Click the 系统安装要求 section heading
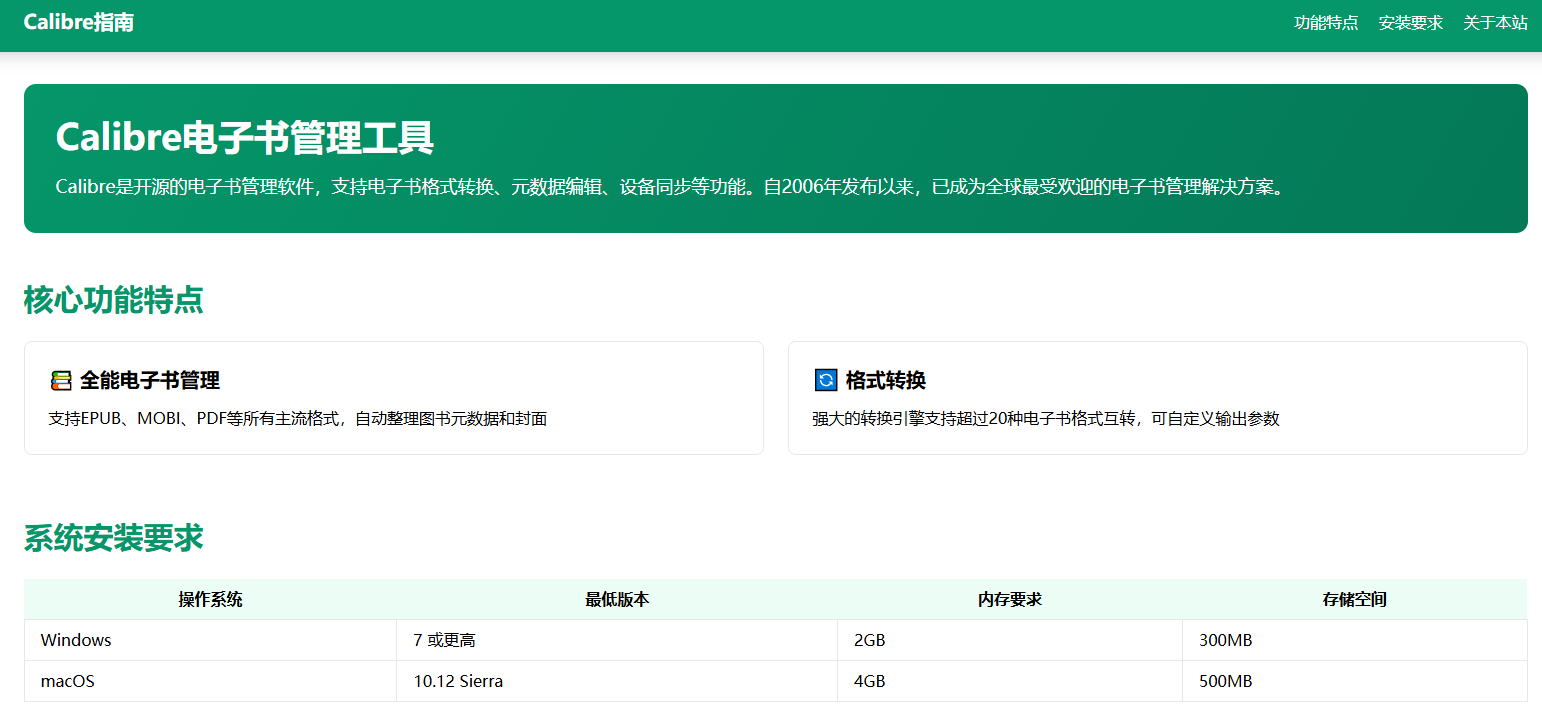Screen dimensions: 1542x714 point(114,538)
